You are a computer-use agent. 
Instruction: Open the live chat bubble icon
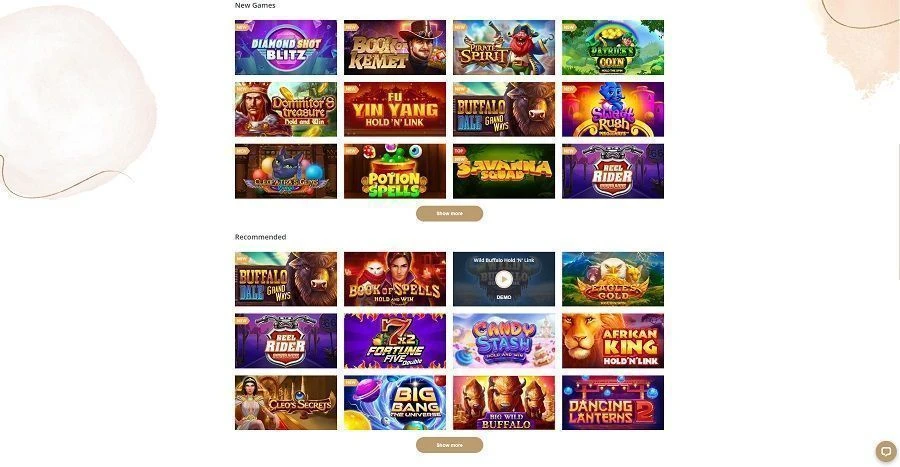tap(886, 451)
